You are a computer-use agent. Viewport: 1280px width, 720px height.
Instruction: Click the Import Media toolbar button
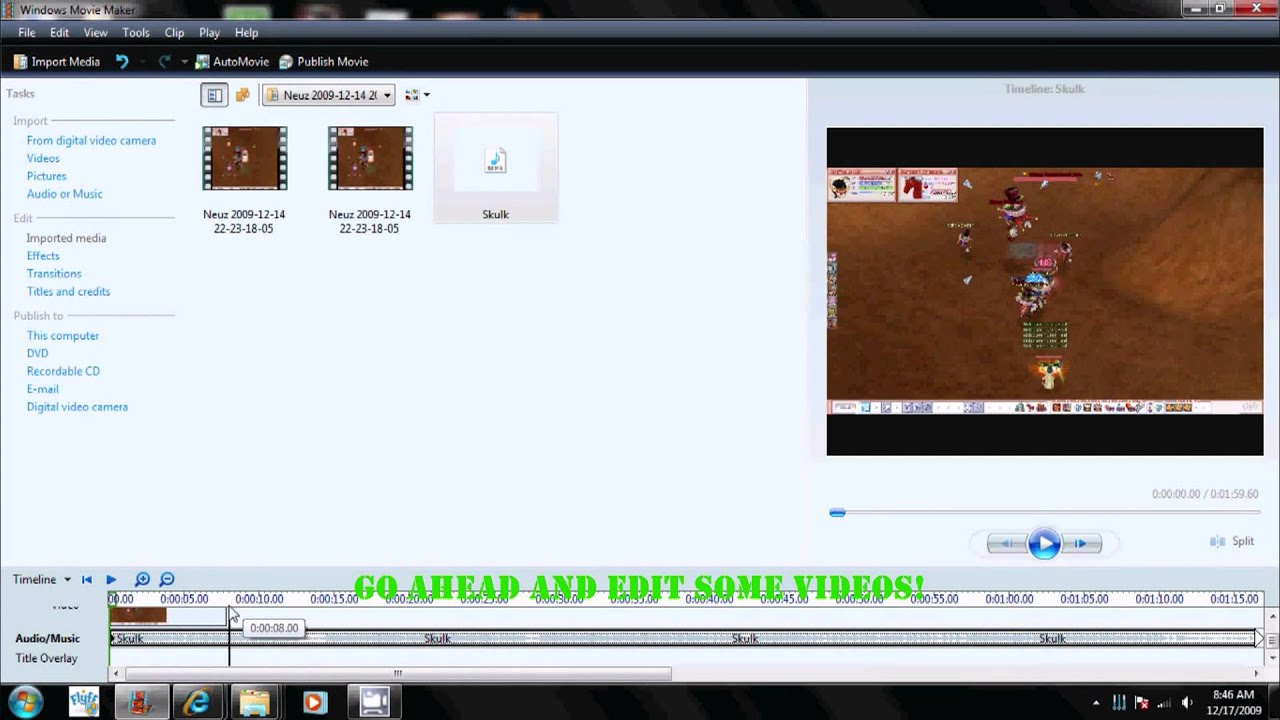coord(56,61)
